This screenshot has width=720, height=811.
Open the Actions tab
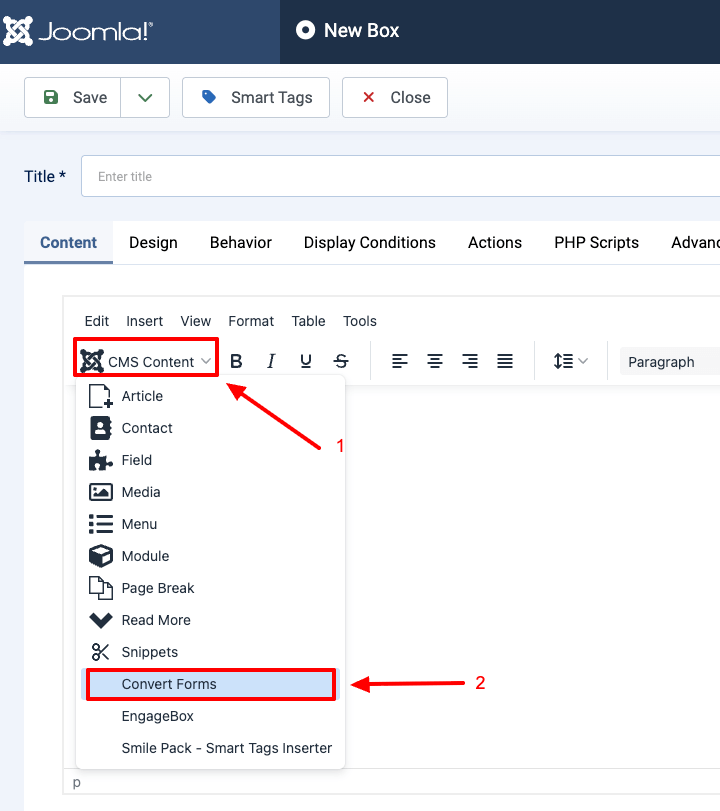(x=494, y=243)
